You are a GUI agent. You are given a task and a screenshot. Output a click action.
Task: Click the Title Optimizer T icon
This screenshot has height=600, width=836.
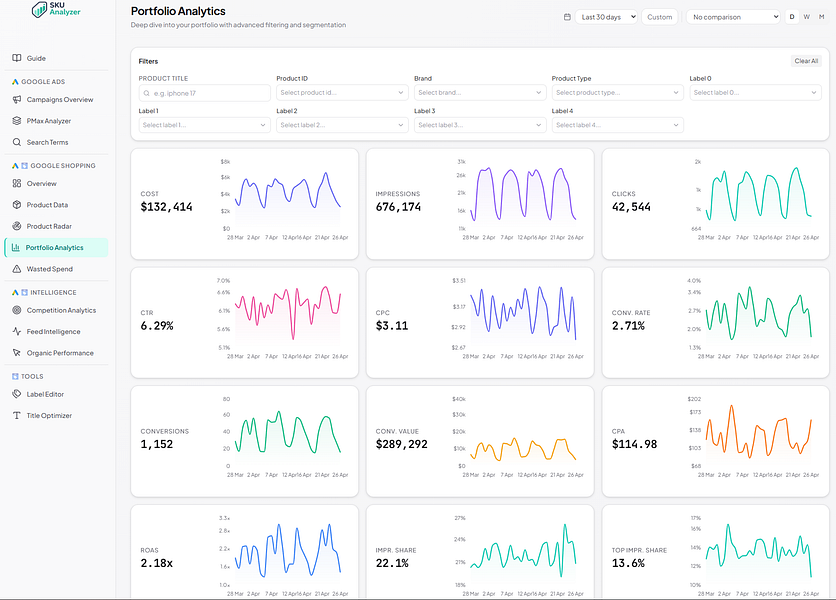pyautogui.click(x=17, y=415)
